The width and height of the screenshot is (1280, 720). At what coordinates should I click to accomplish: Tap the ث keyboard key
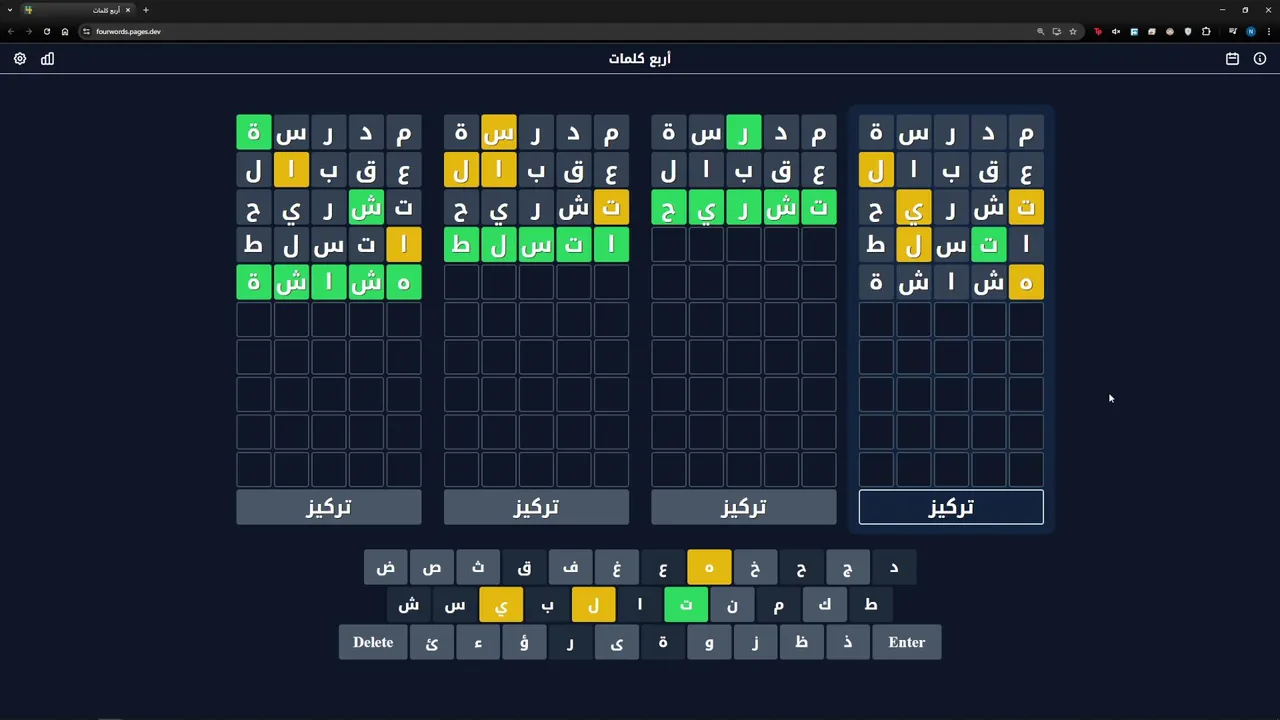tap(478, 567)
